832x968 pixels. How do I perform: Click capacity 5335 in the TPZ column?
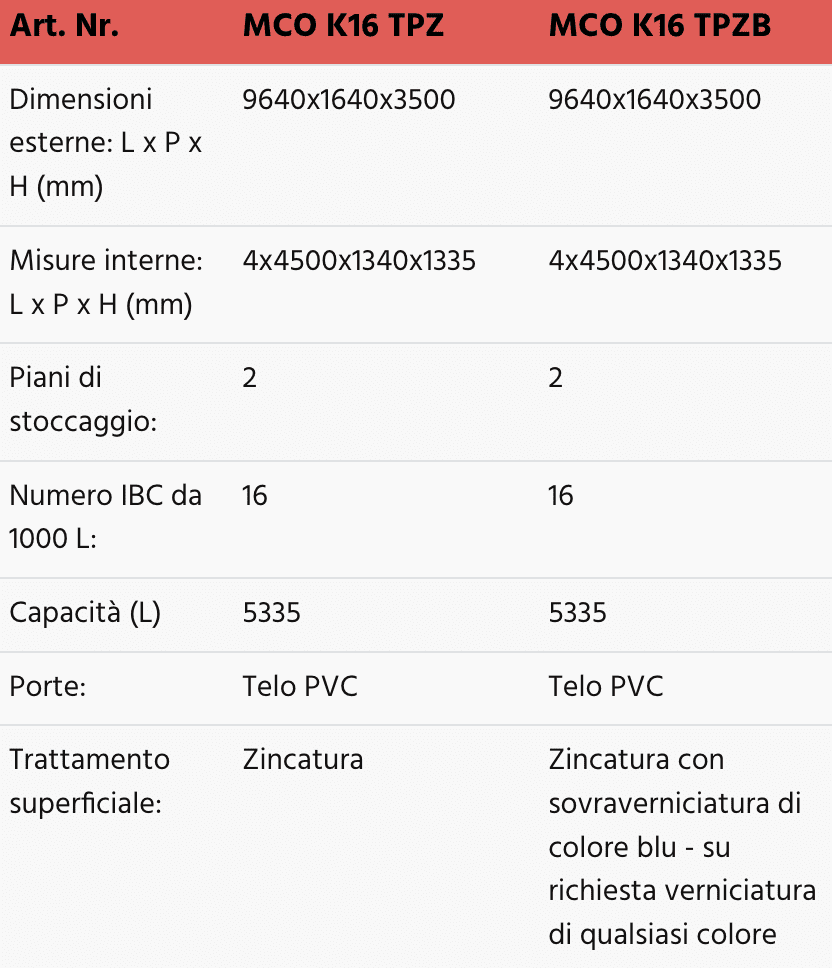(x=271, y=613)
